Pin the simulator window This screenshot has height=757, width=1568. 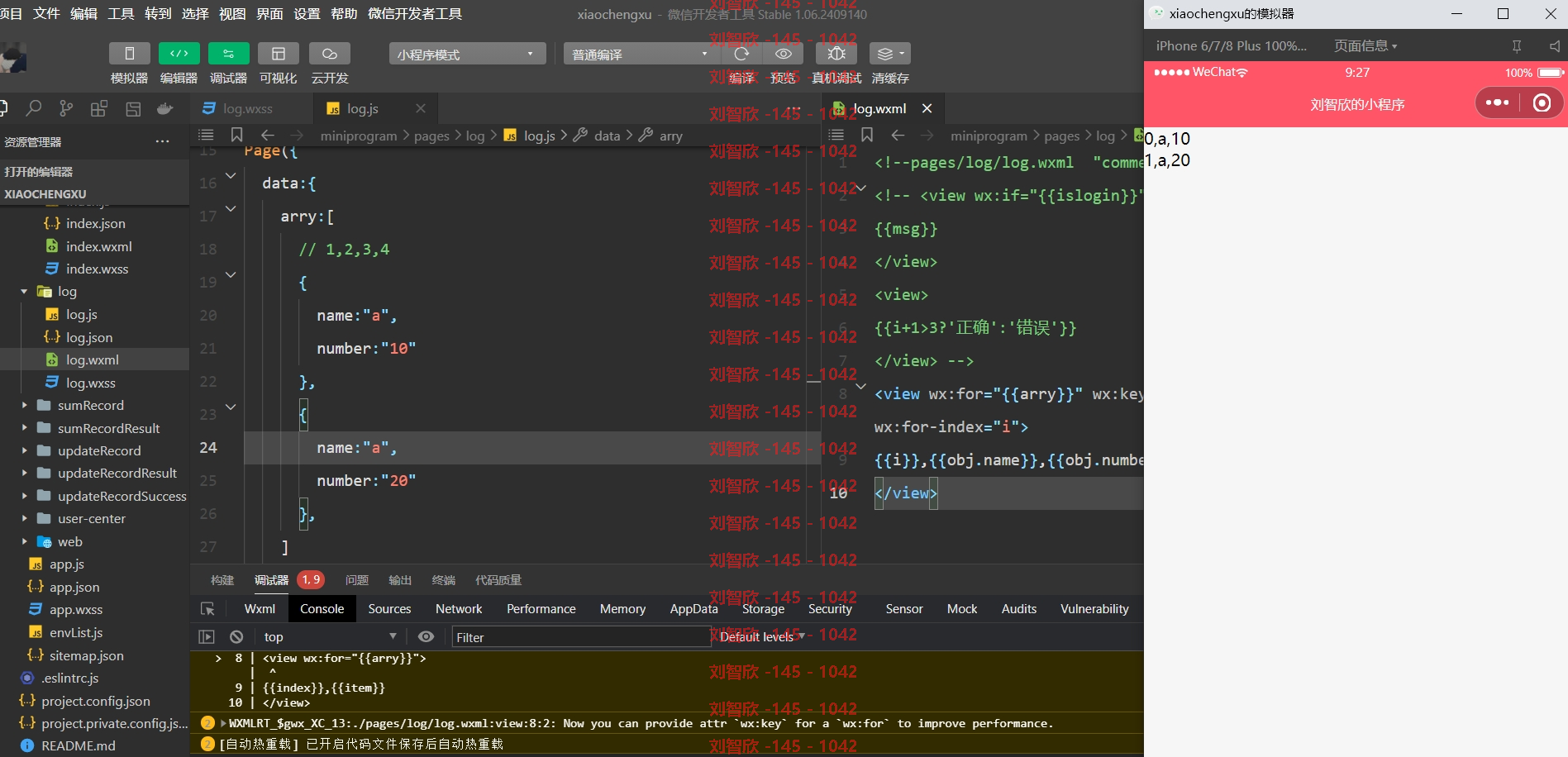pos(1517,46)
